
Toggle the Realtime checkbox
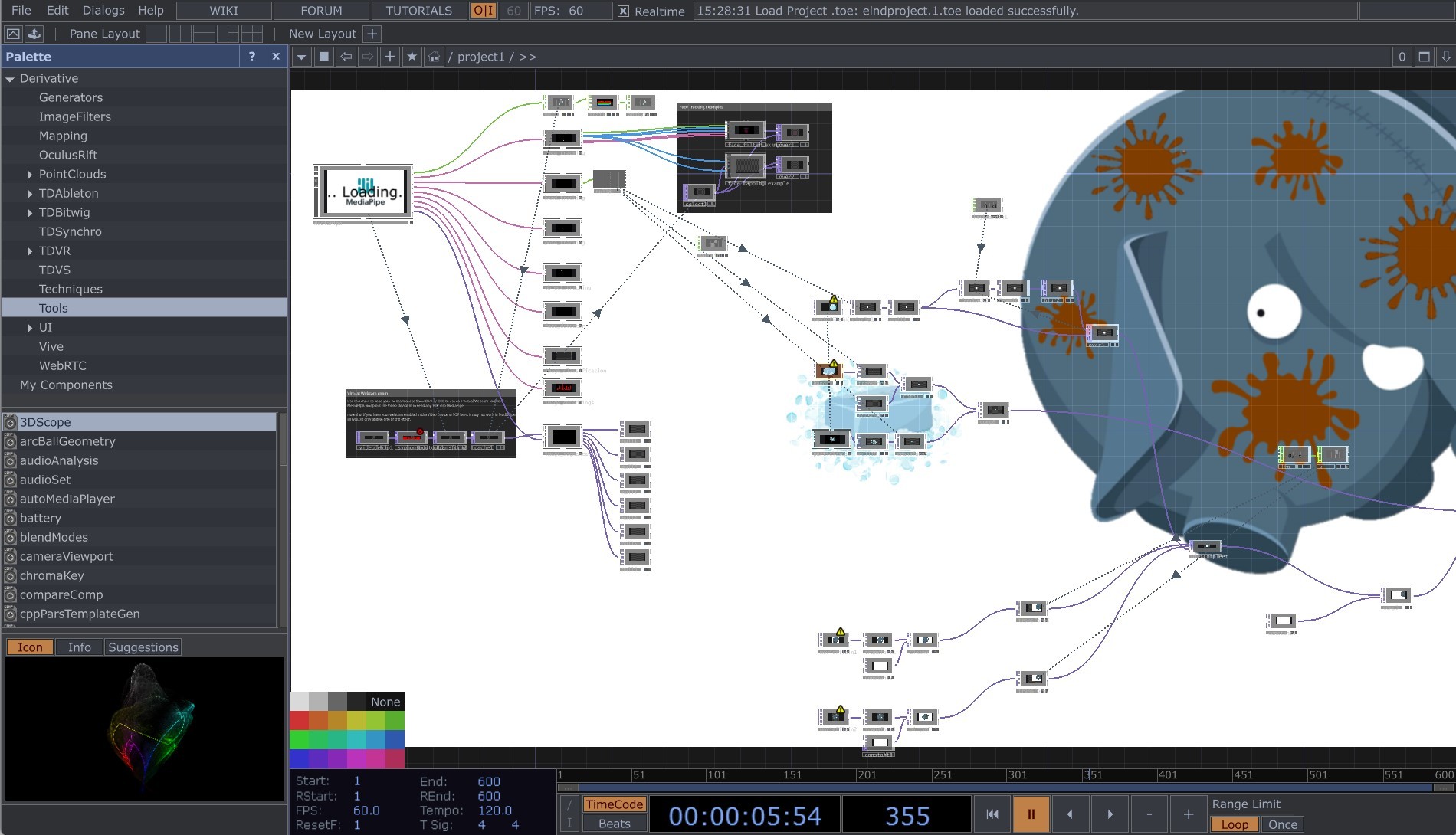[624, 11]
